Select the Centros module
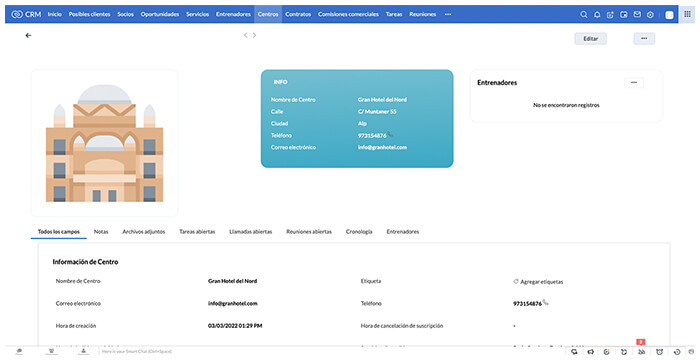The width and height of the screenshot is (700, 360). tap(268, 14)
